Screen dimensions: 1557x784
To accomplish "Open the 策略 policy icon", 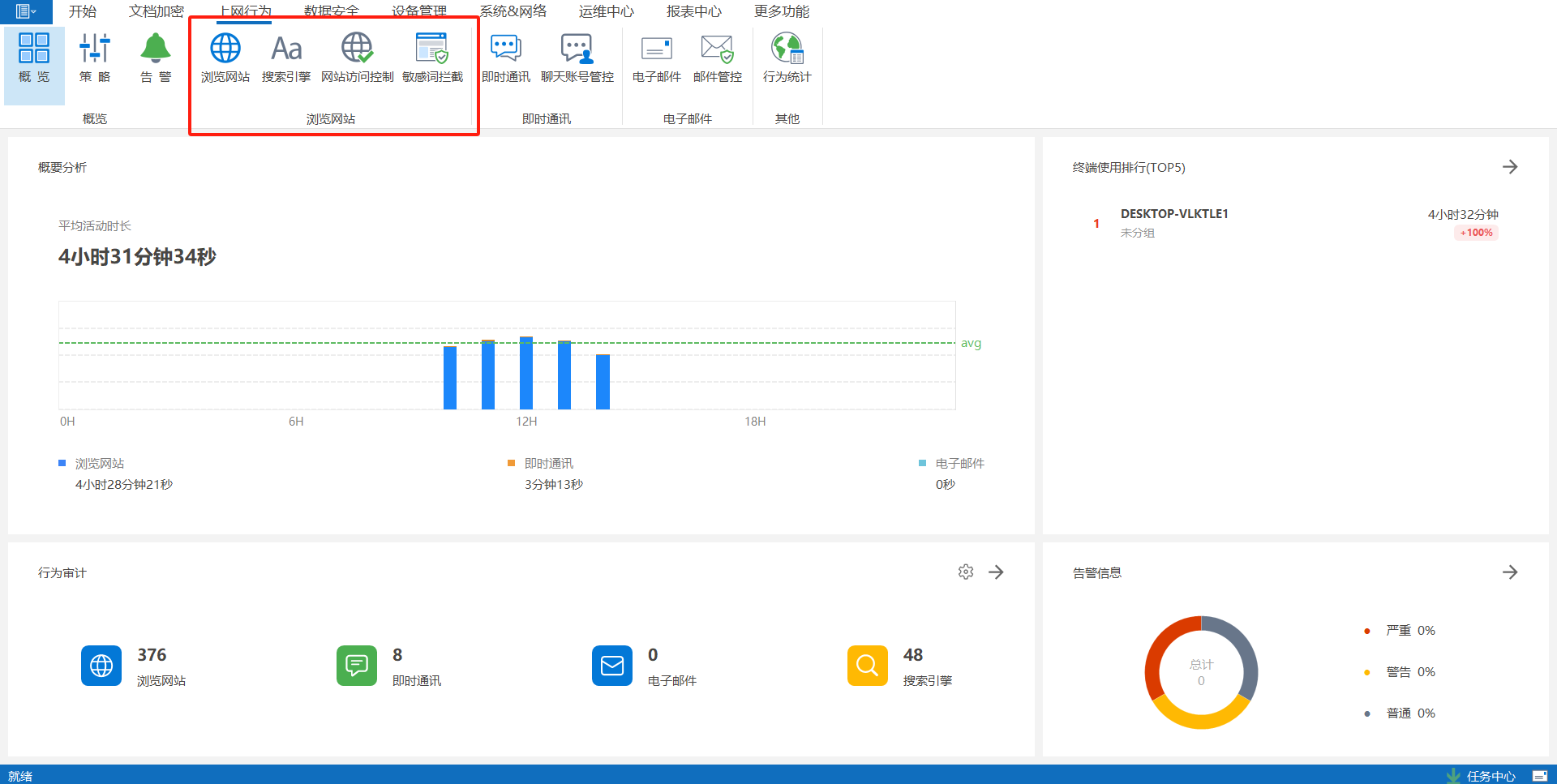I will click(95, 58).
